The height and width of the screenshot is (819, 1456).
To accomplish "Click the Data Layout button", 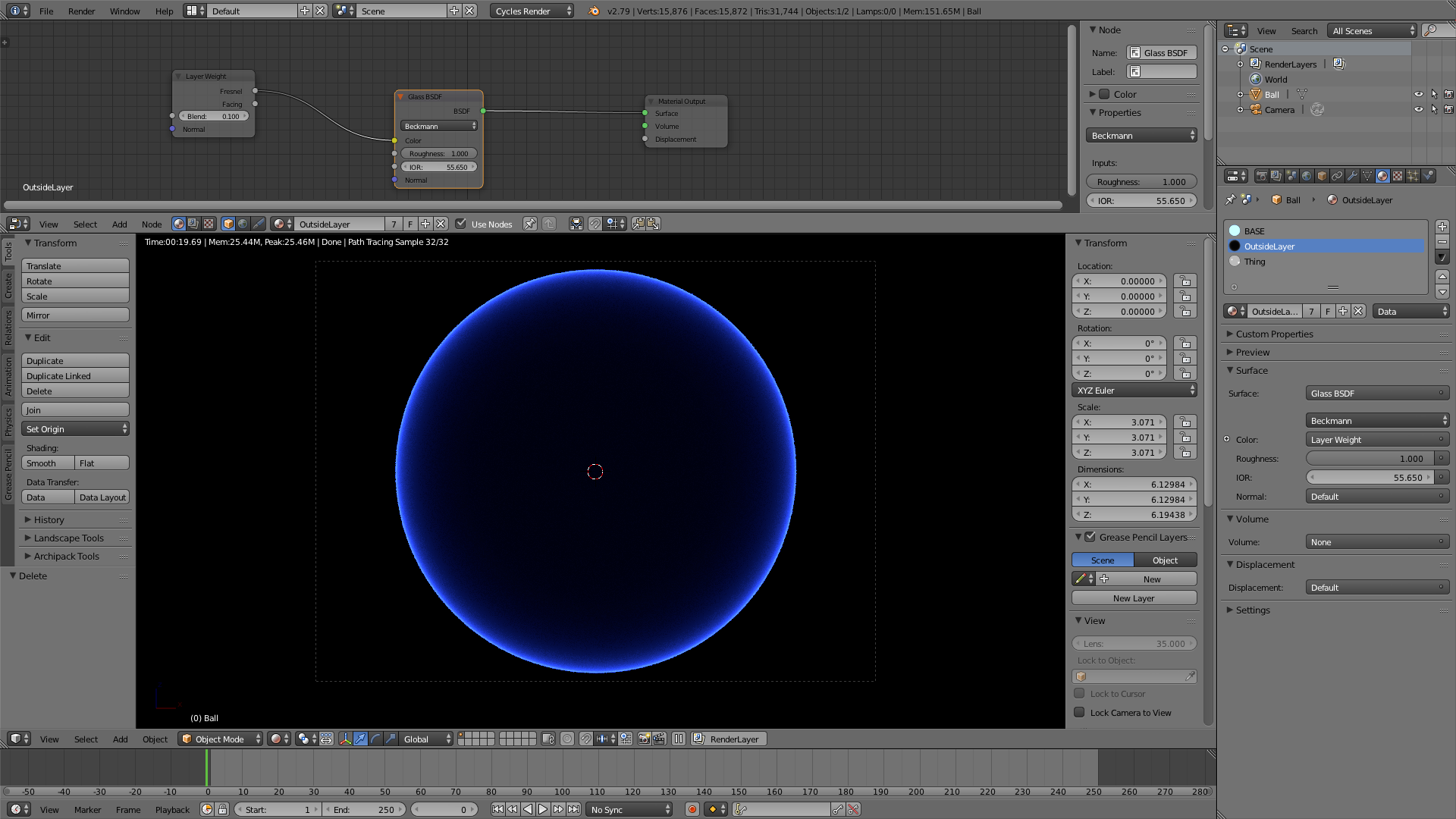I will coord(102,497).
